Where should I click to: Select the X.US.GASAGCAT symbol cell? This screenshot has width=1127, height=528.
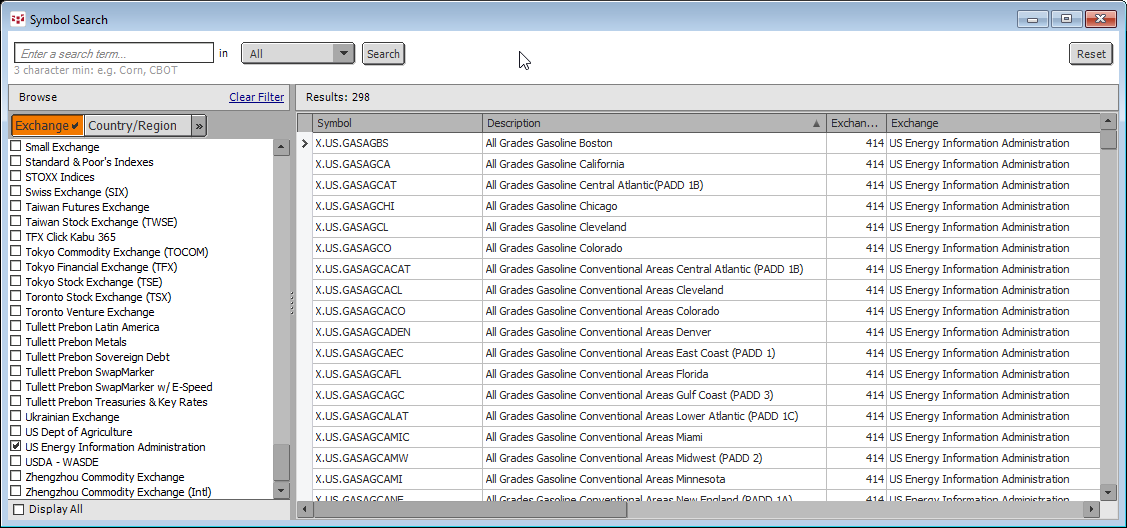click(397, 185)
